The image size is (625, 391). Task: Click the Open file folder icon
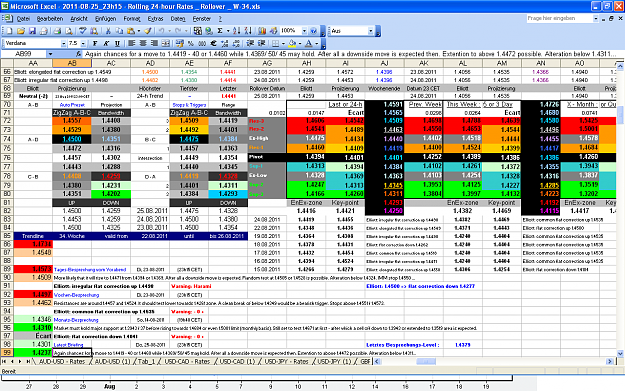point(20,31)
